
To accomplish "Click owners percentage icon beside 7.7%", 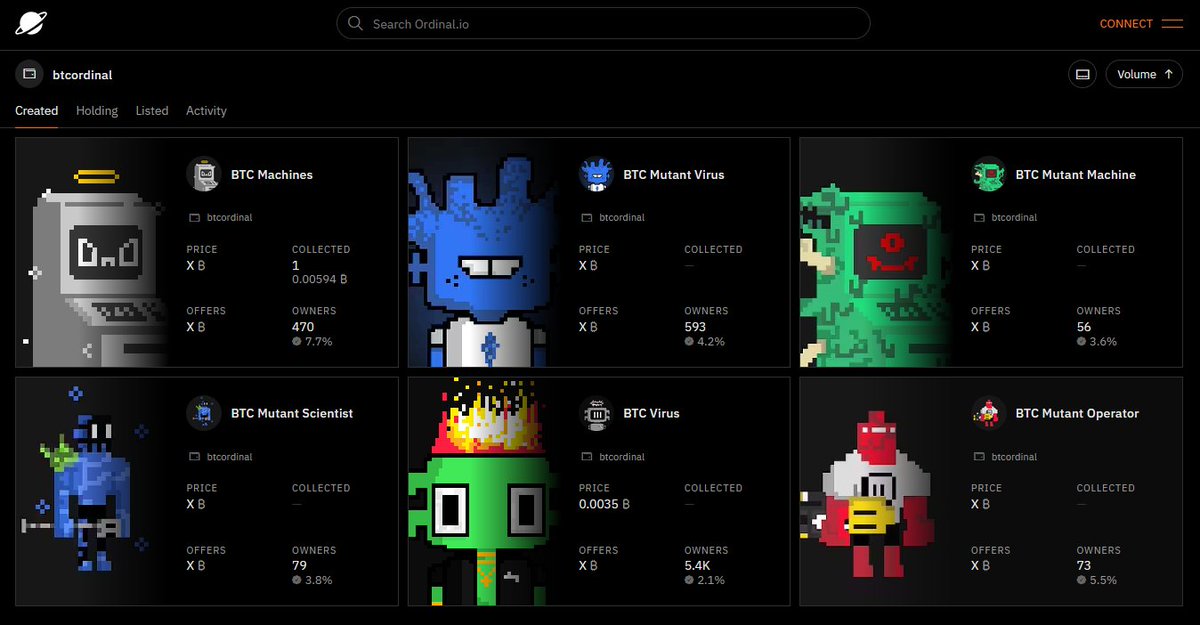I will click(297, 342).
